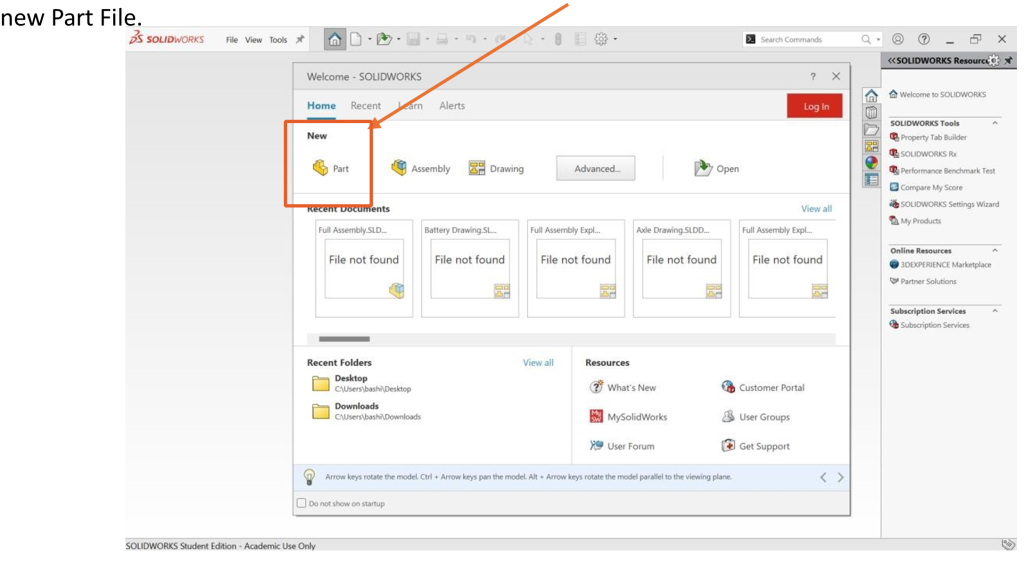Create a new Part document

tap(330, 169)
